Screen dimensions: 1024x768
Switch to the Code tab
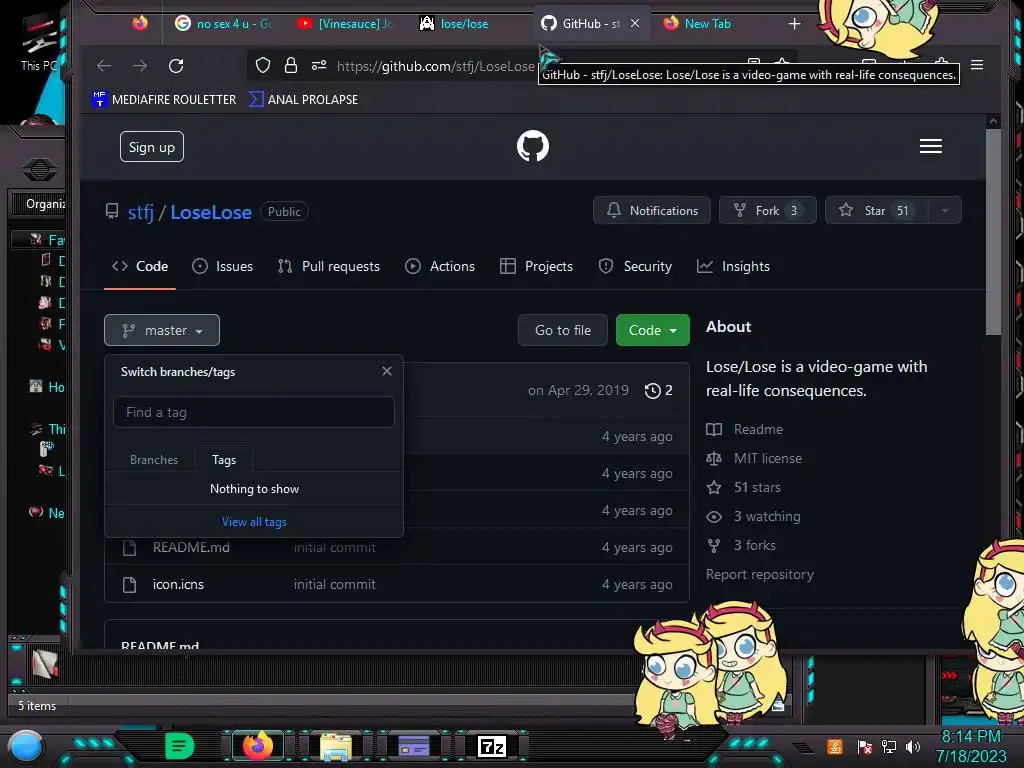tap(140, 266)
